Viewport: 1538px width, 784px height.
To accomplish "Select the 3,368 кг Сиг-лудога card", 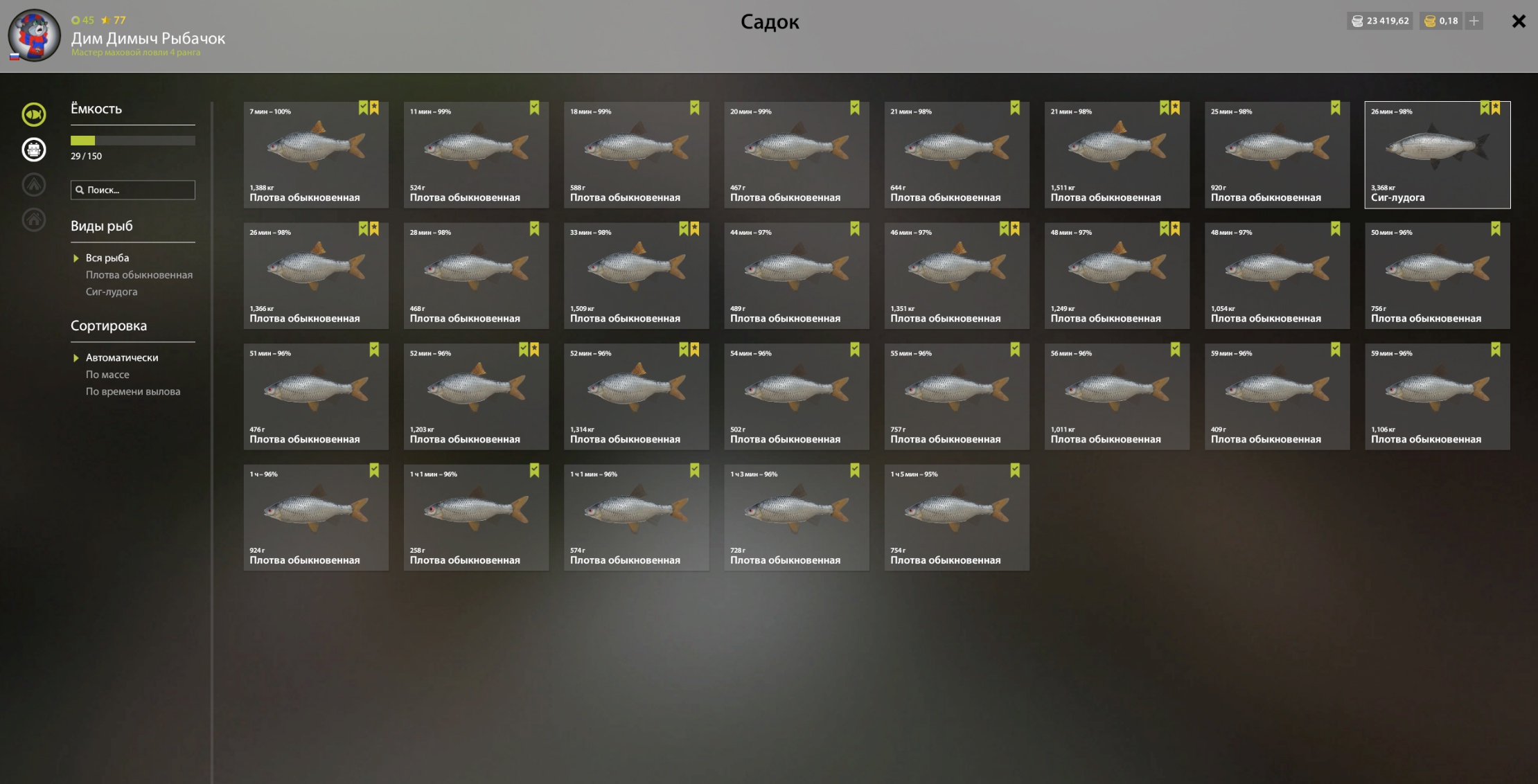I will click(x=1438, y=155).
